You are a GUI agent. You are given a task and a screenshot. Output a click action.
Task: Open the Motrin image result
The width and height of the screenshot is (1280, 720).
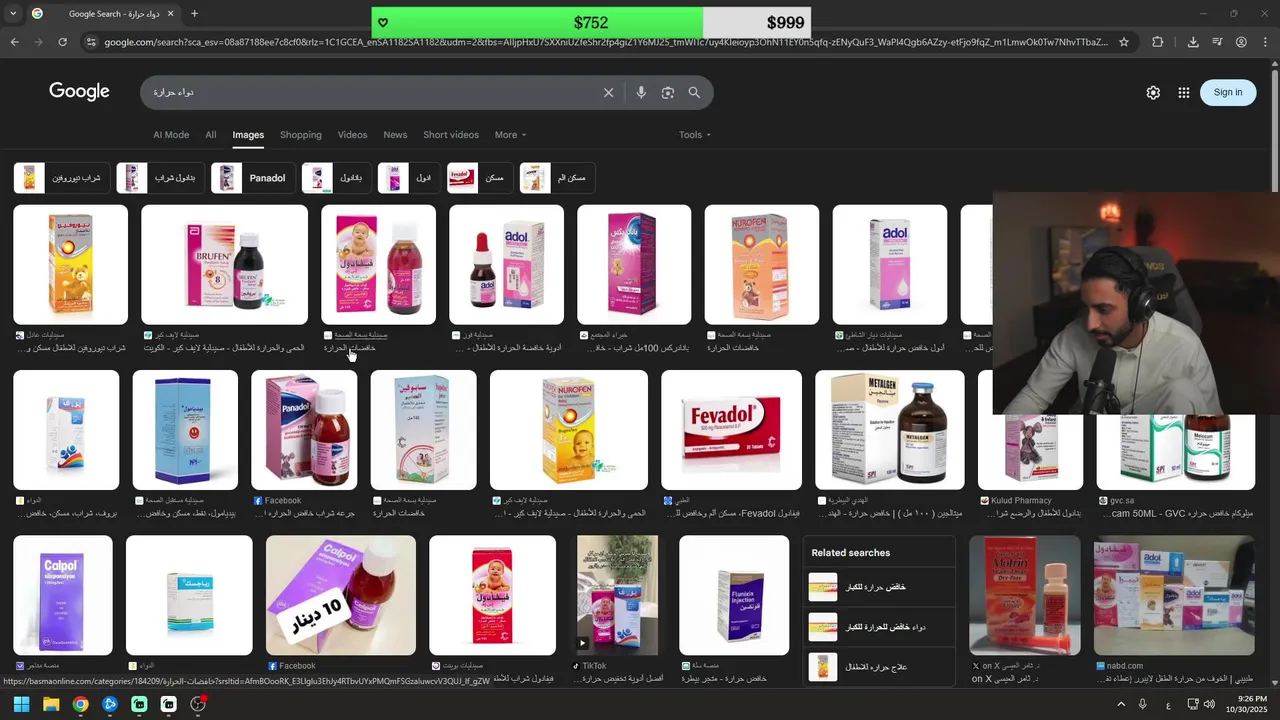[x=1025, y=595]
